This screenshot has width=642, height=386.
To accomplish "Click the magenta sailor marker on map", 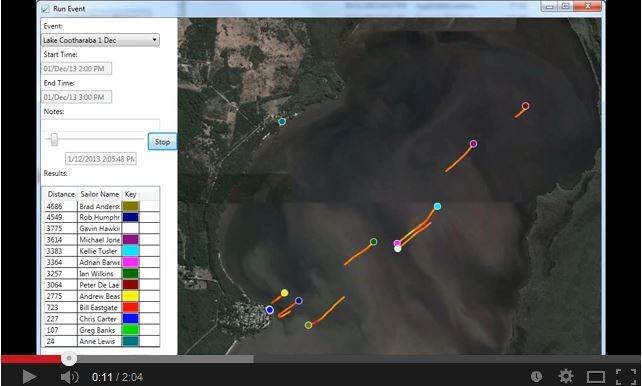I will click(396, 243).
